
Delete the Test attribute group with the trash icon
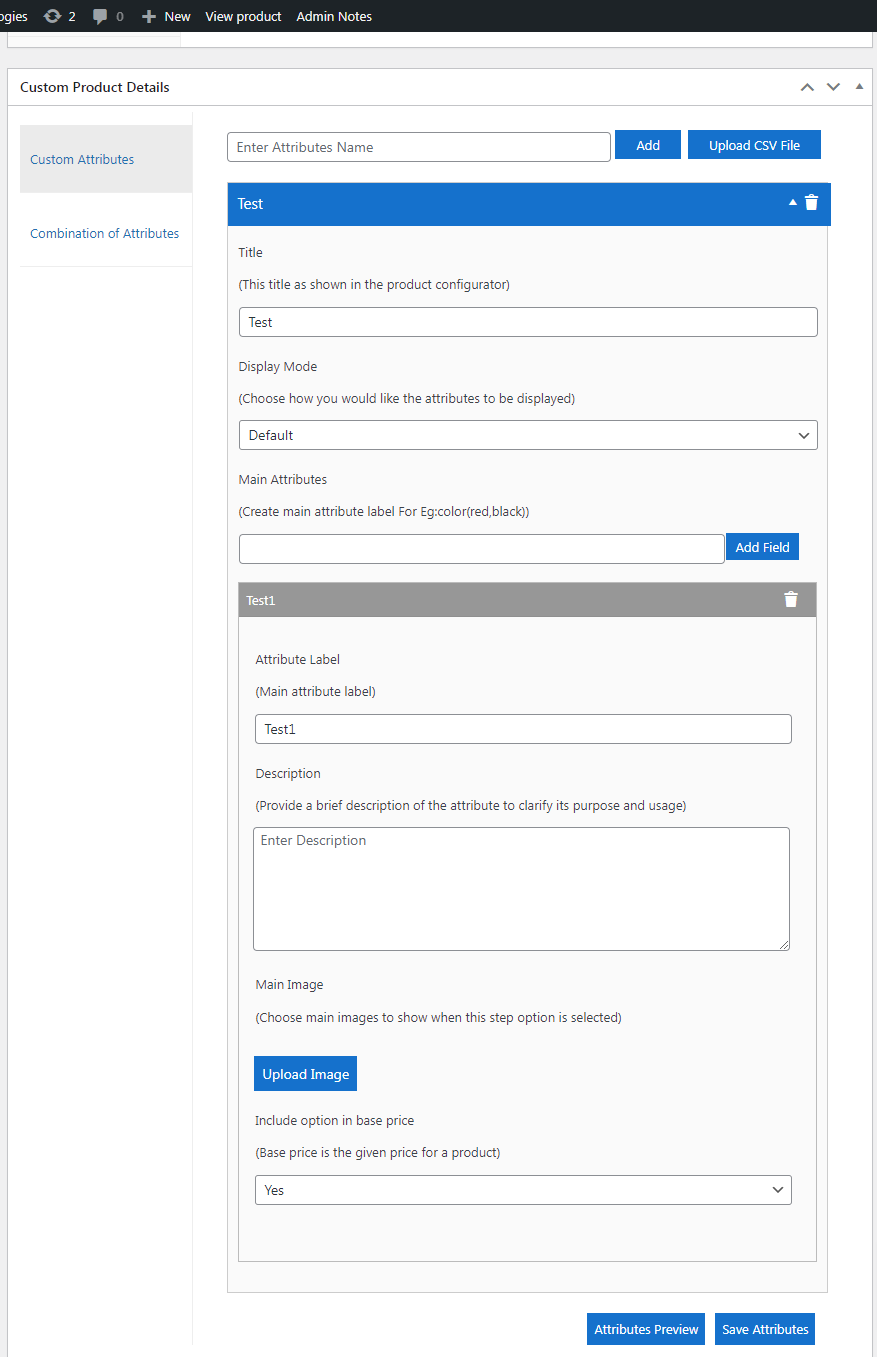[811, 202]
